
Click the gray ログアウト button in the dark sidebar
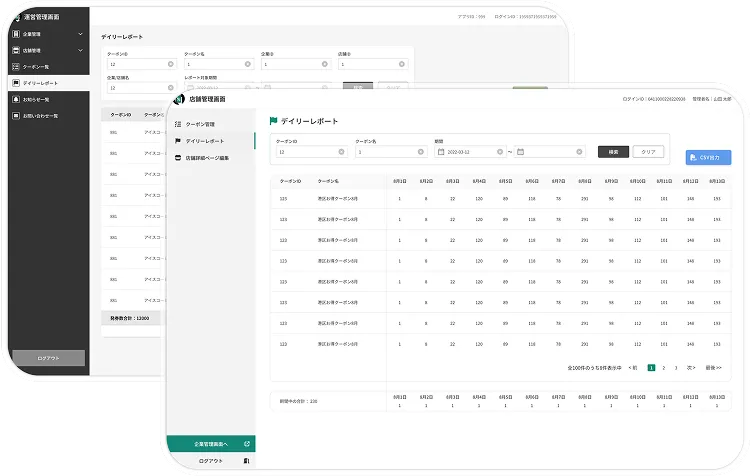coord(47,357)
